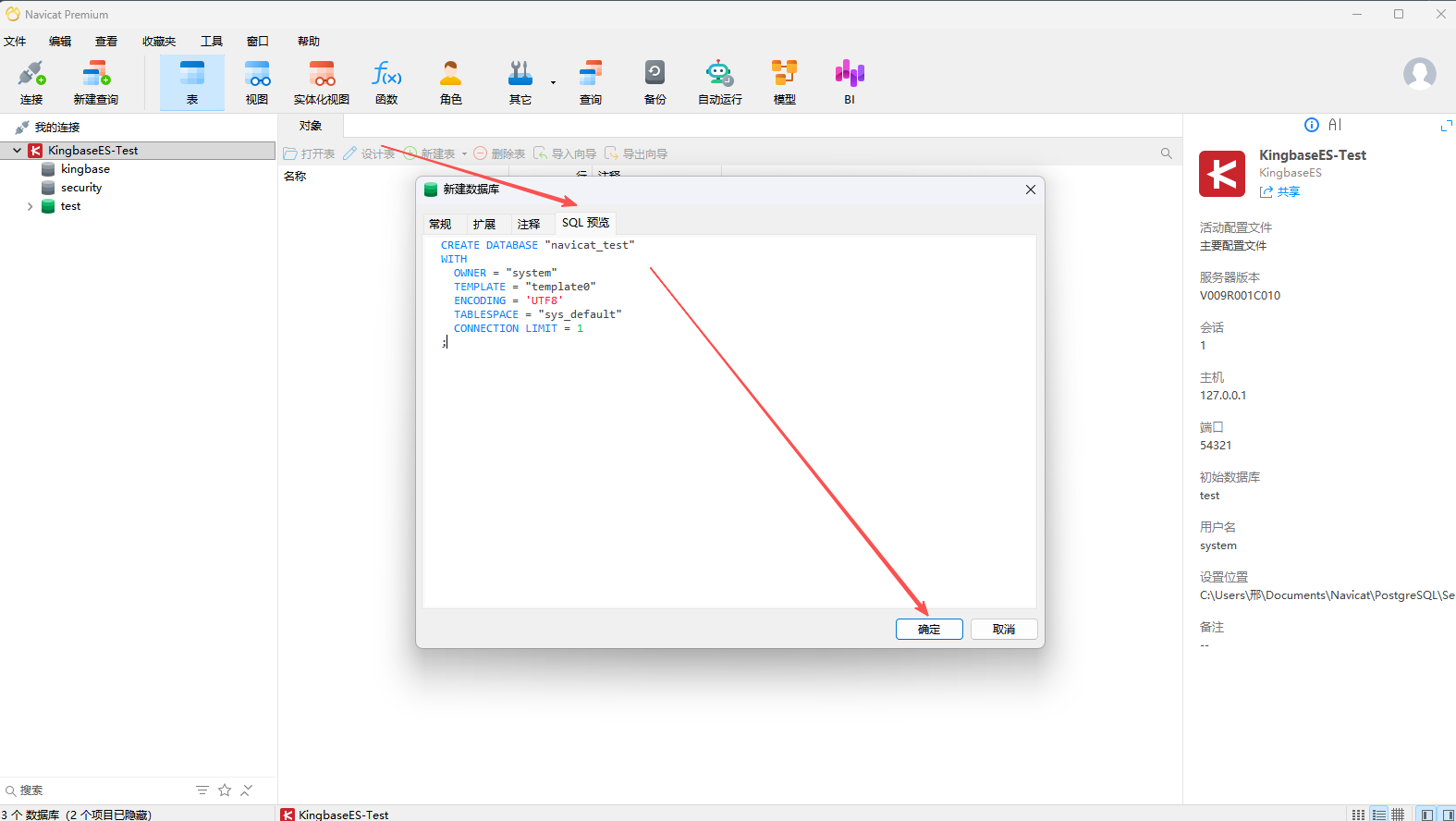1456x821 pixels.
Task: Click the filter icon in search bar
Action: pos(202,790)
